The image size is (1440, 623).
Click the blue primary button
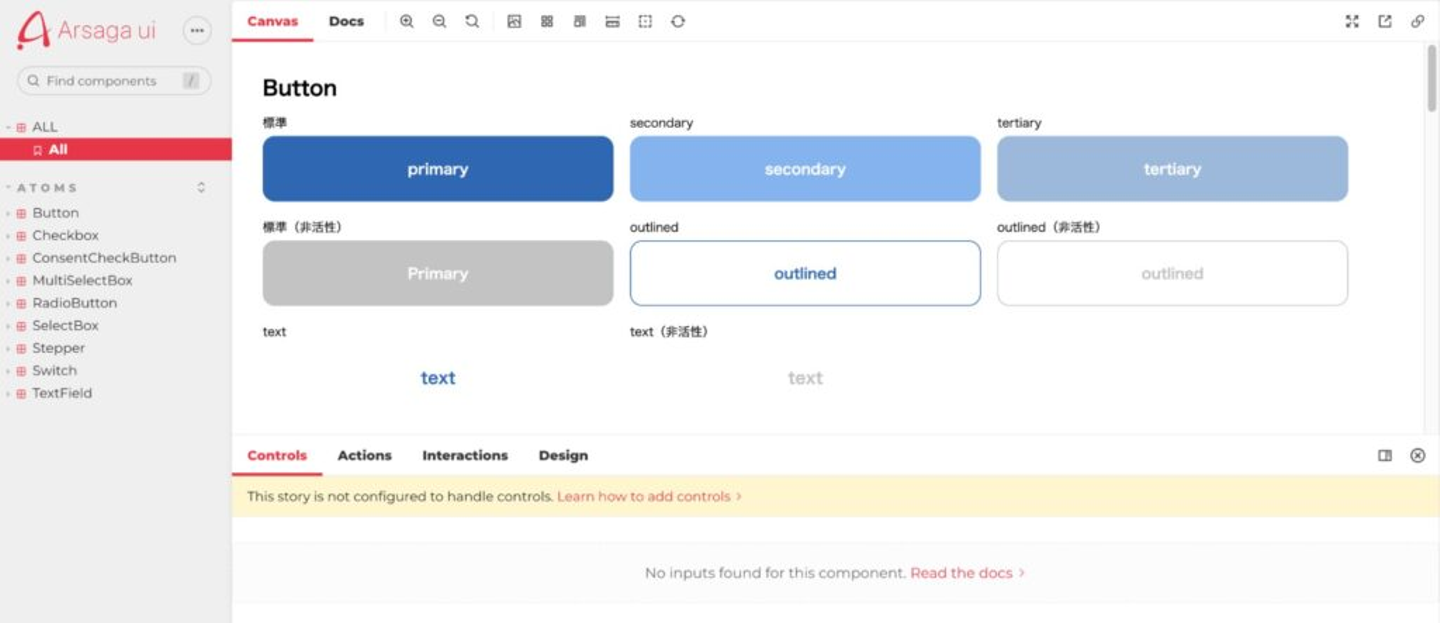[437, 169]
